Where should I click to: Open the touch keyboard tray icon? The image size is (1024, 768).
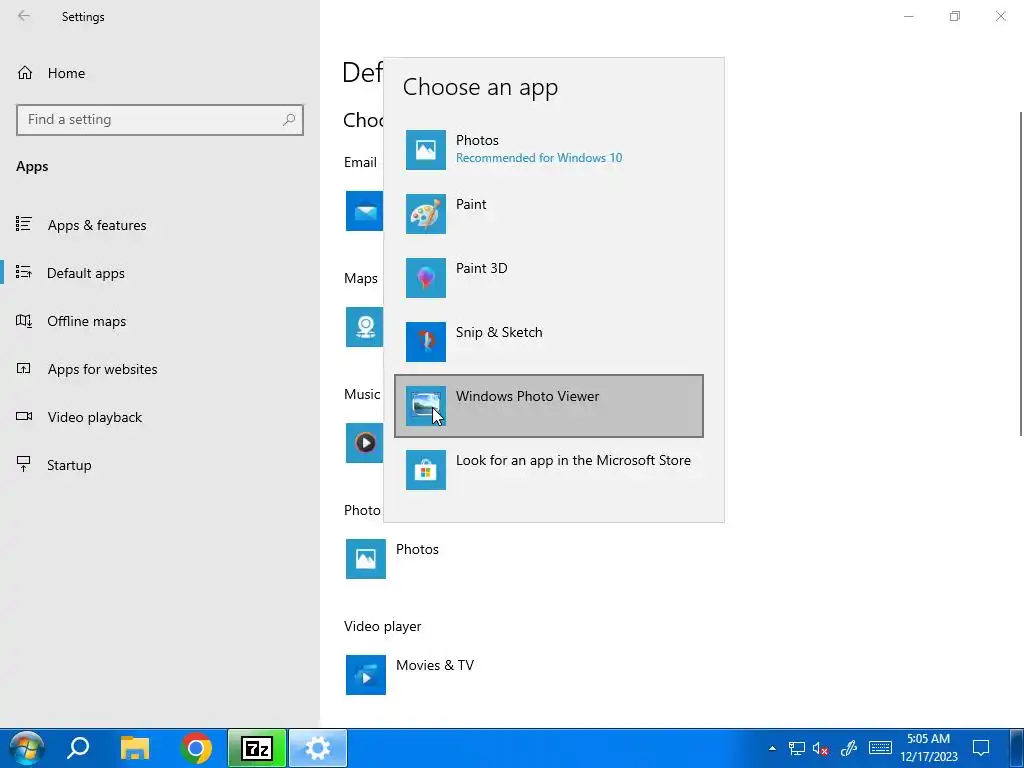880,748
